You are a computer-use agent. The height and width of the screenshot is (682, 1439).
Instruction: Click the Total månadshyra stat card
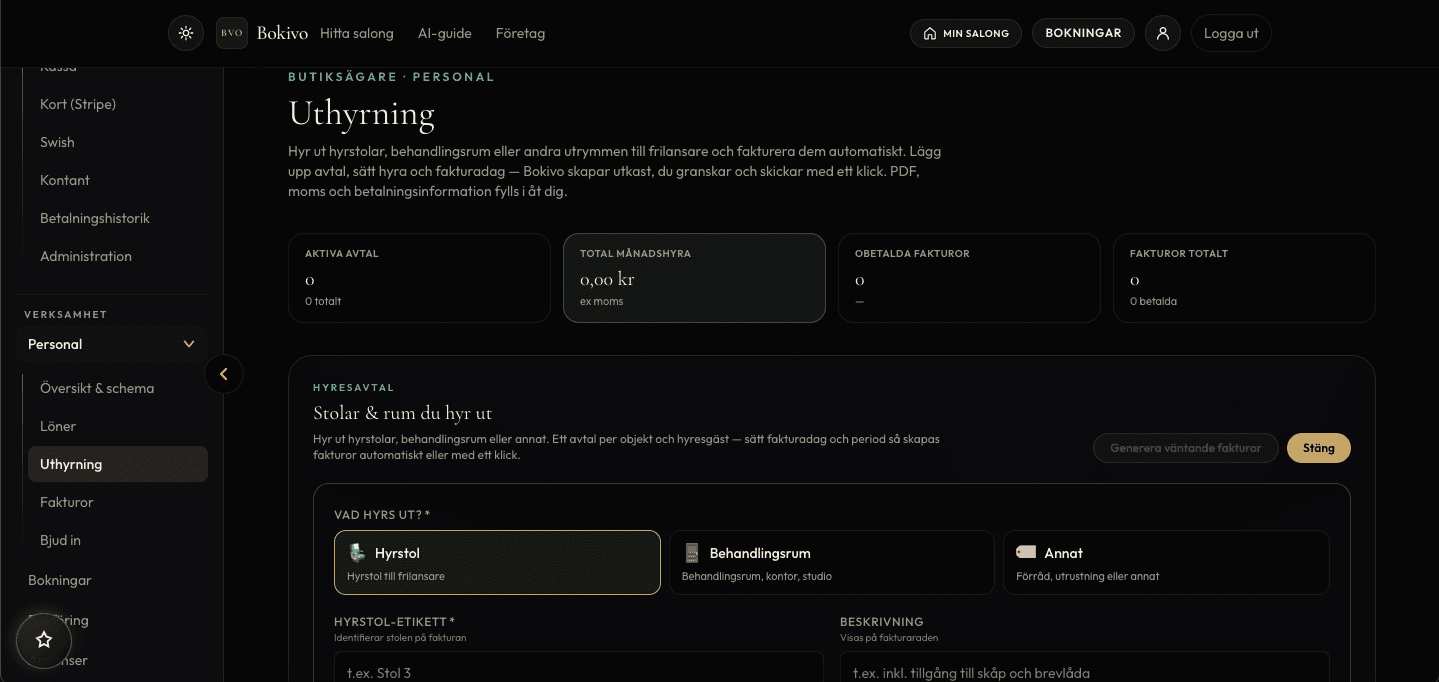pyautogui.click(x=694, y=278)
